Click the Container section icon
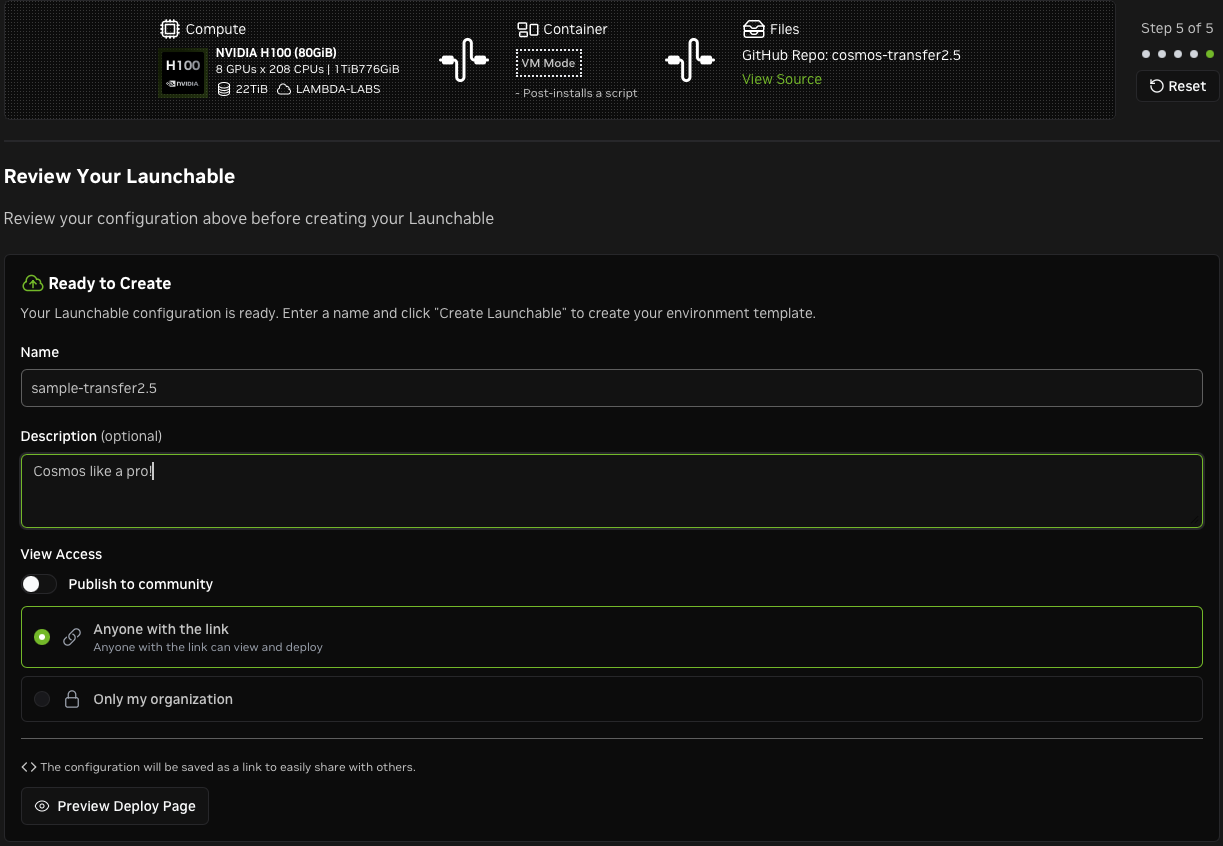 pos(527,29)
